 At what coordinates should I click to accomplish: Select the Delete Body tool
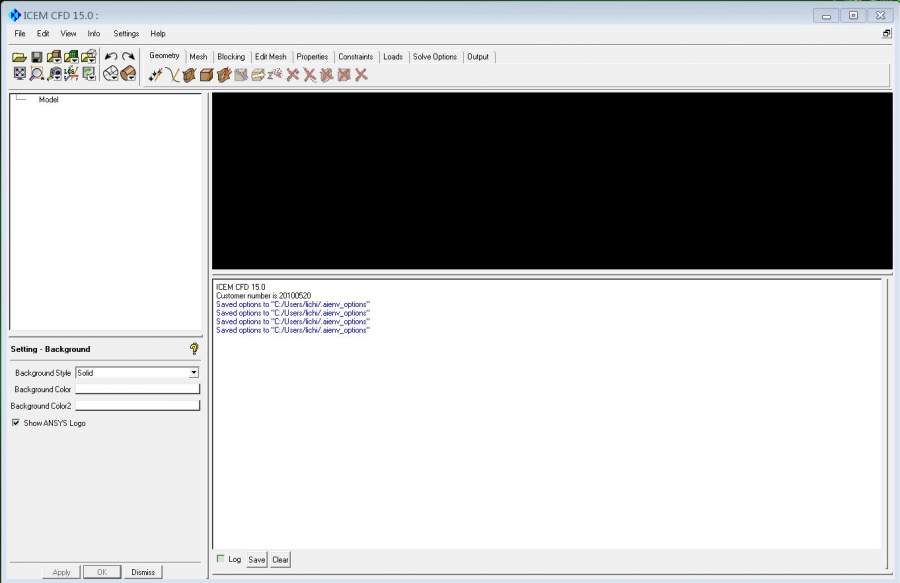pyautogui.click(x=344, y=75)
